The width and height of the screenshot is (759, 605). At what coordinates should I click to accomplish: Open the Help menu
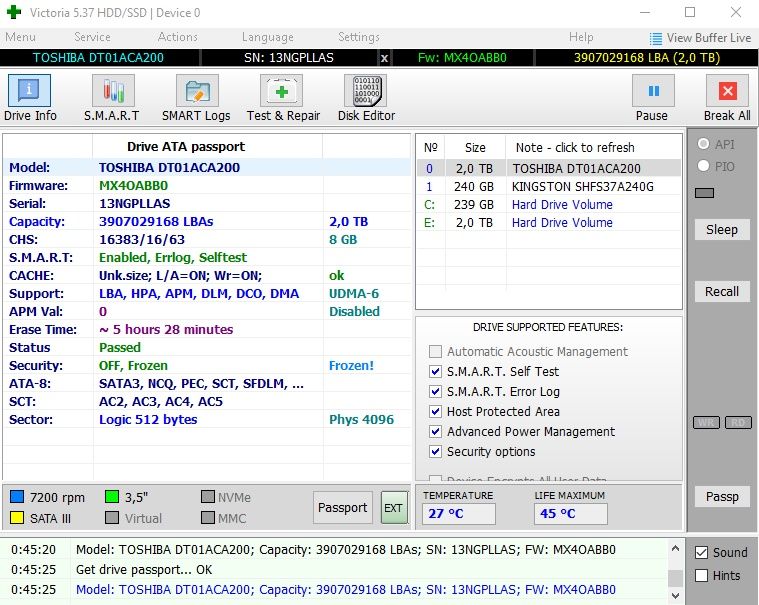tap(581, 37)
